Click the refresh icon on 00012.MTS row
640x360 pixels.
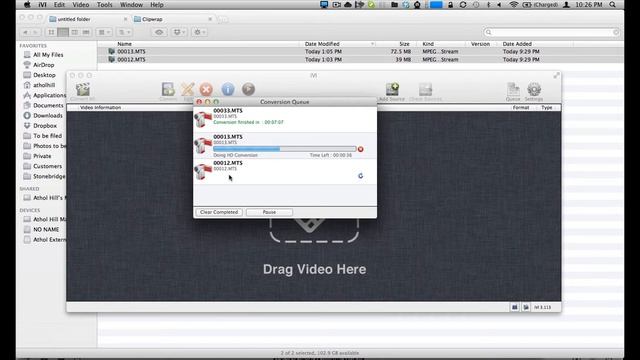coord(360,176)
